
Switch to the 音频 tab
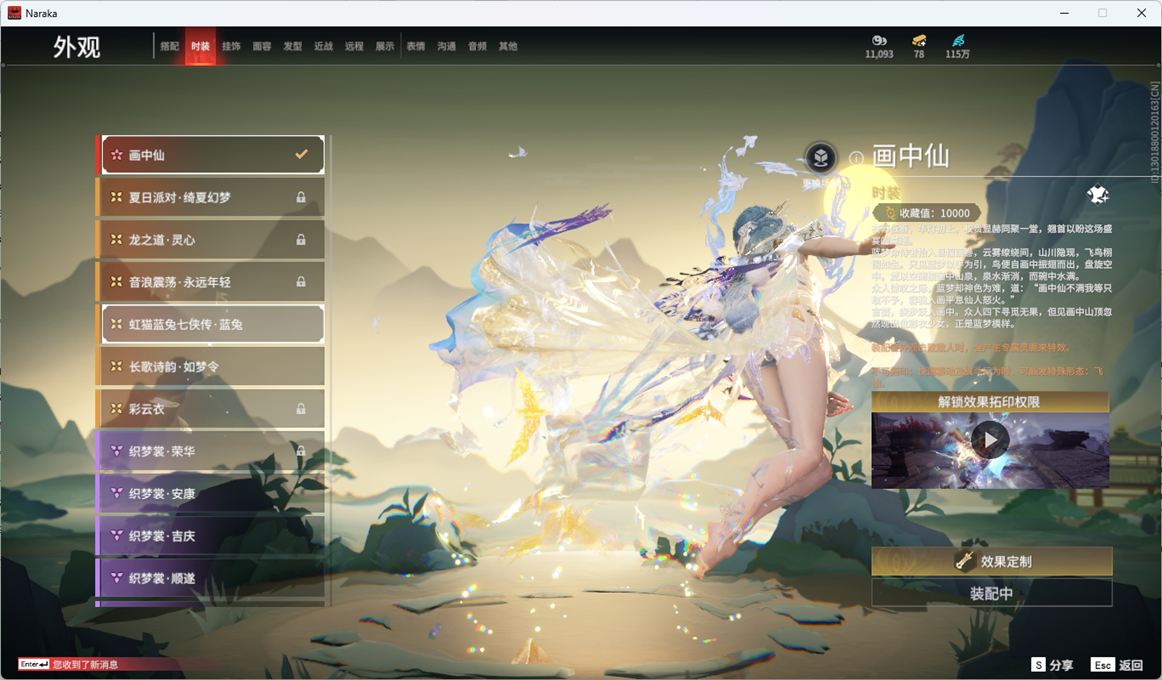tap(477, 46)
